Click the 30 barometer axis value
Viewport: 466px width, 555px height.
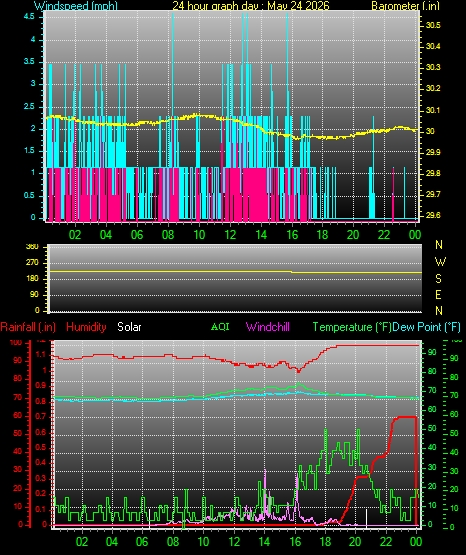coord(430,131)
